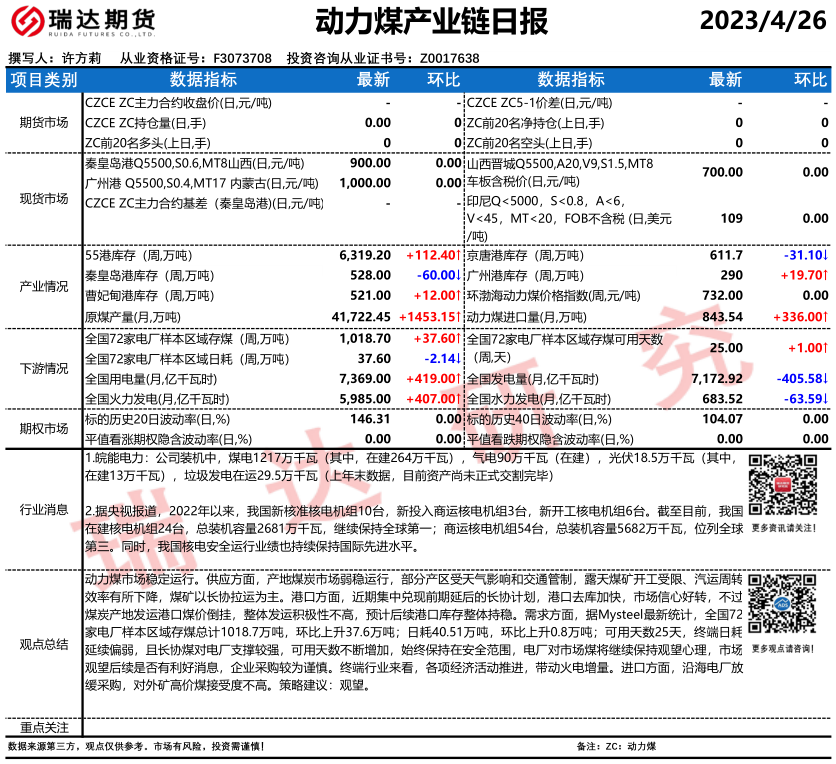This screenshot has height=764, width=836.
Task: Click the report title 动力煤产业链日报
Action: click(417, 22)
